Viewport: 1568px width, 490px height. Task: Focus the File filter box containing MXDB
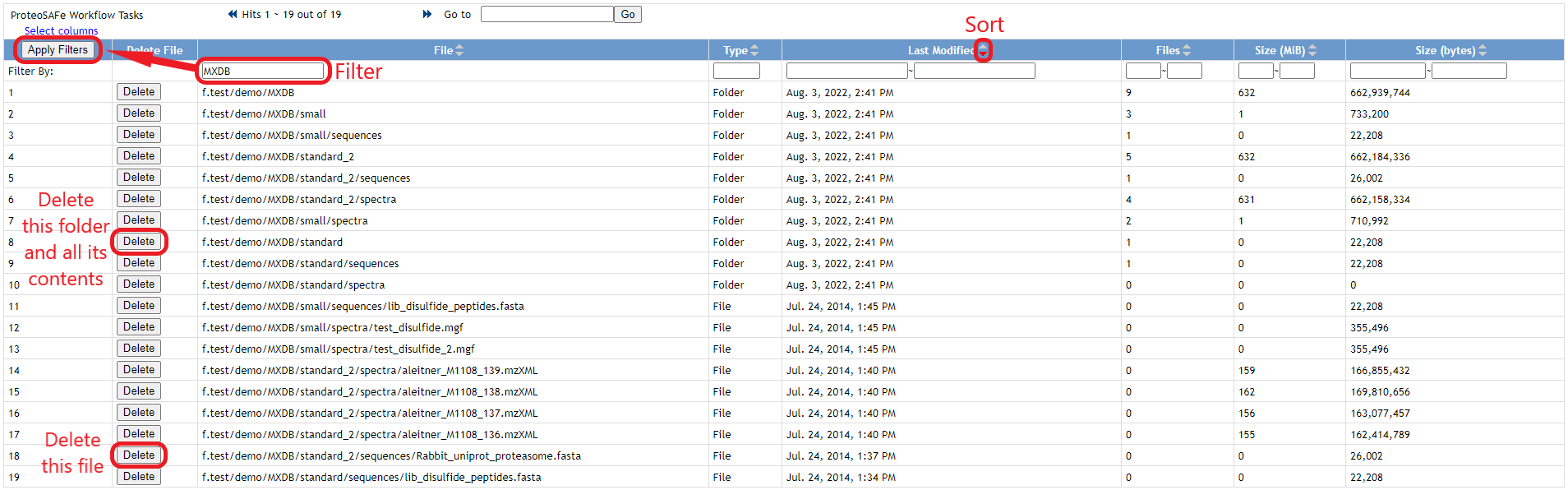(263, 71)
